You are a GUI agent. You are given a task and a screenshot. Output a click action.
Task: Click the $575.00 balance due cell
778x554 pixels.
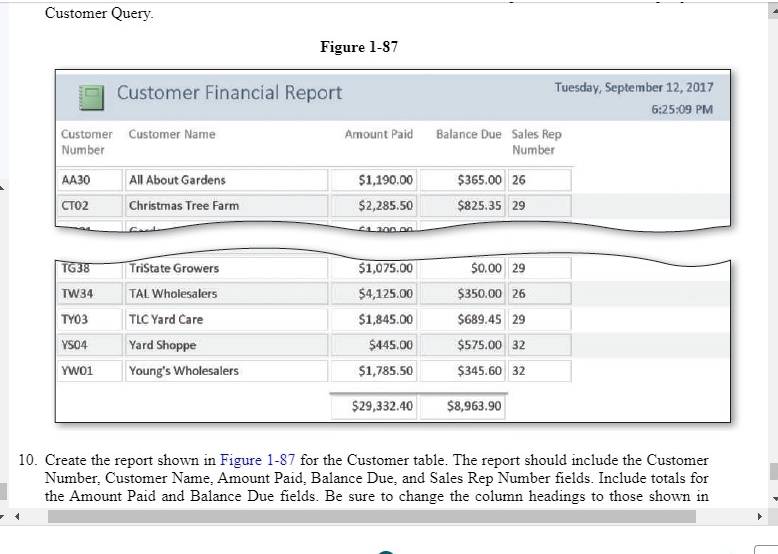[x=462, y=345]
